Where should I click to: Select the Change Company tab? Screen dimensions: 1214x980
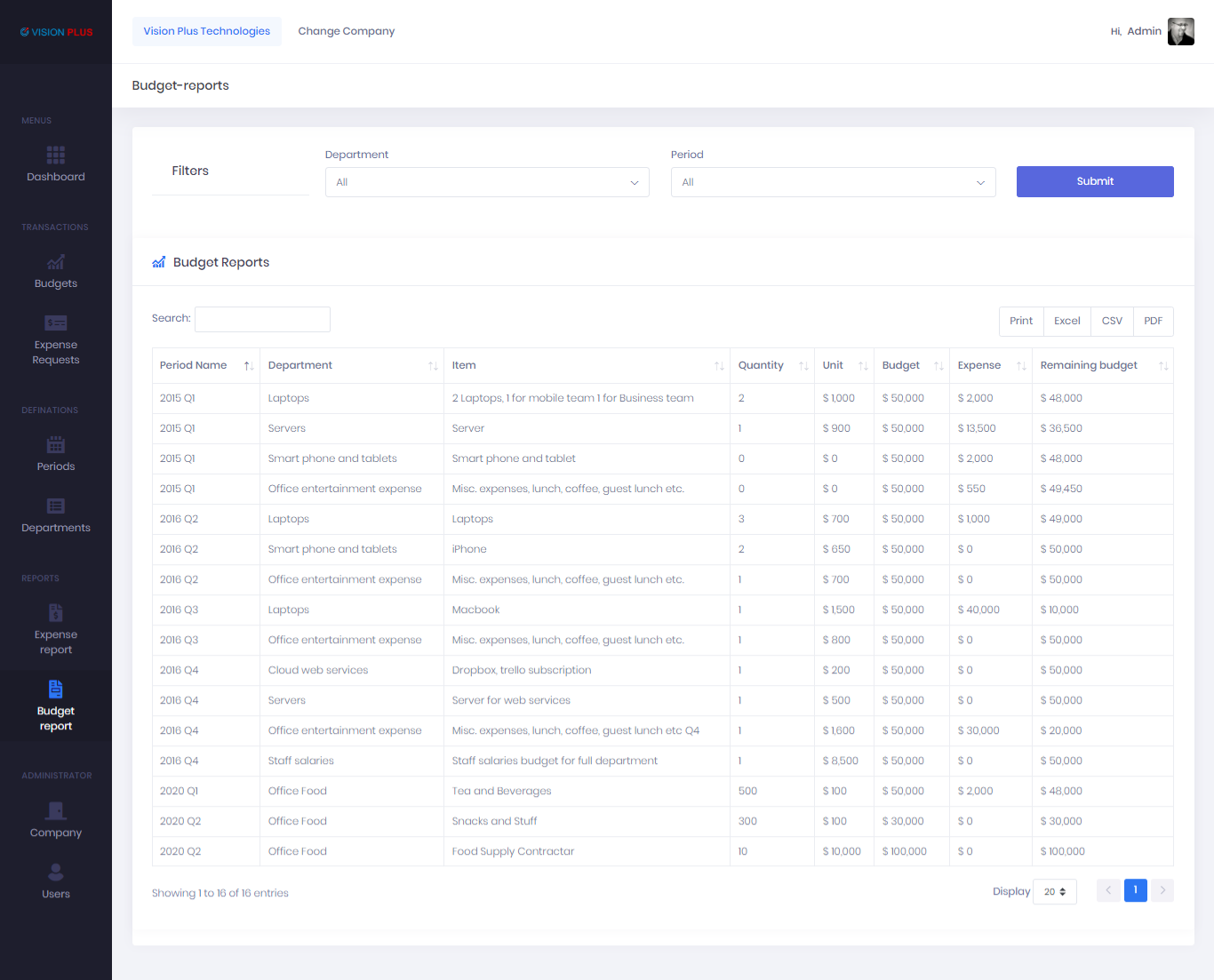(x=347, y=31)
